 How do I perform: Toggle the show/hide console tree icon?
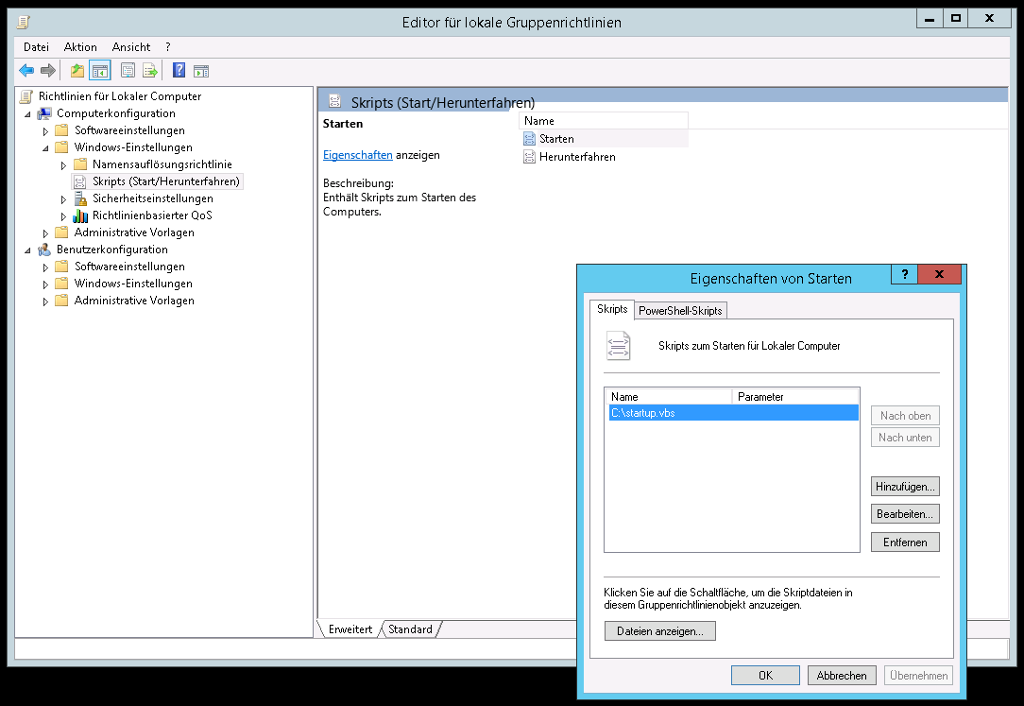click(x=99, y=70)
